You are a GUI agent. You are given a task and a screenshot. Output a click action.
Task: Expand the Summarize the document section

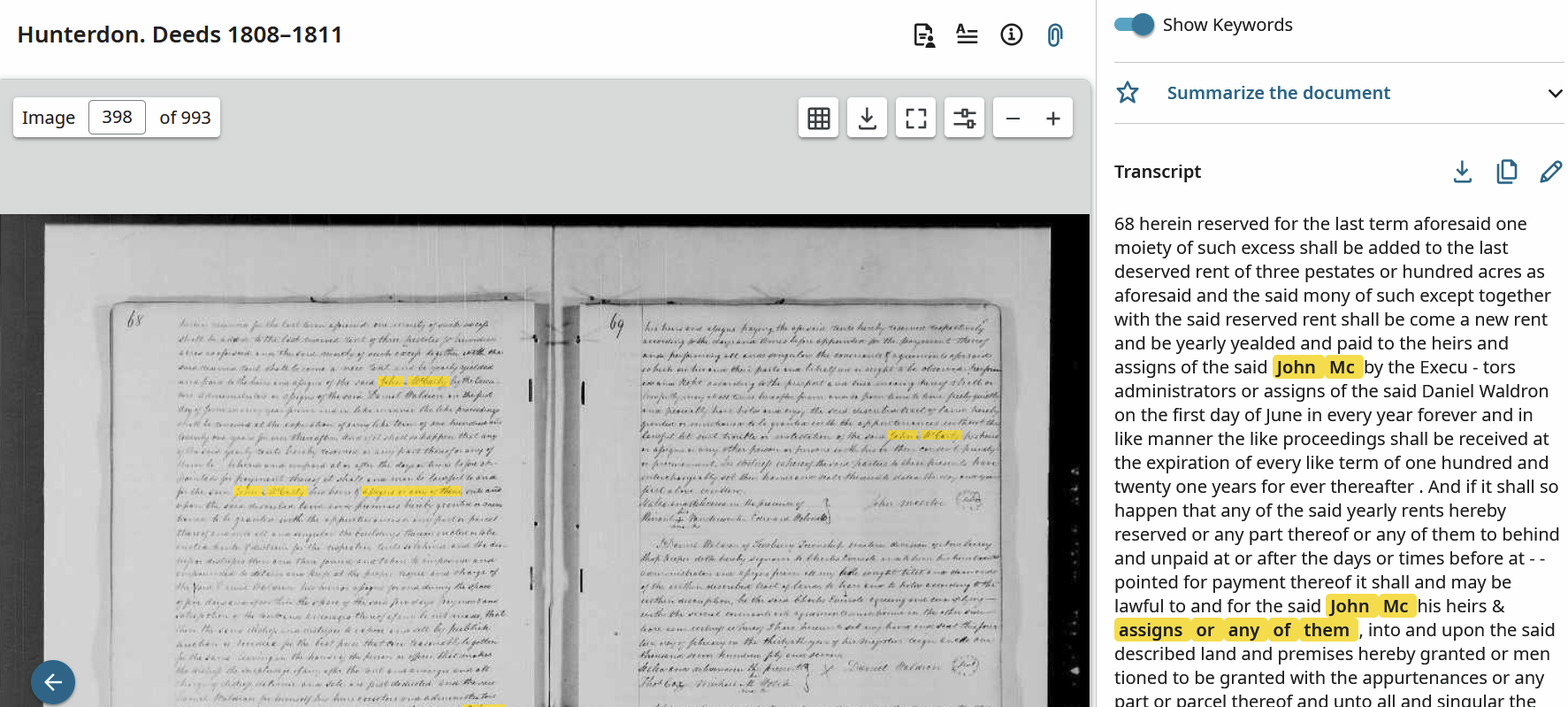[1555, 93]
